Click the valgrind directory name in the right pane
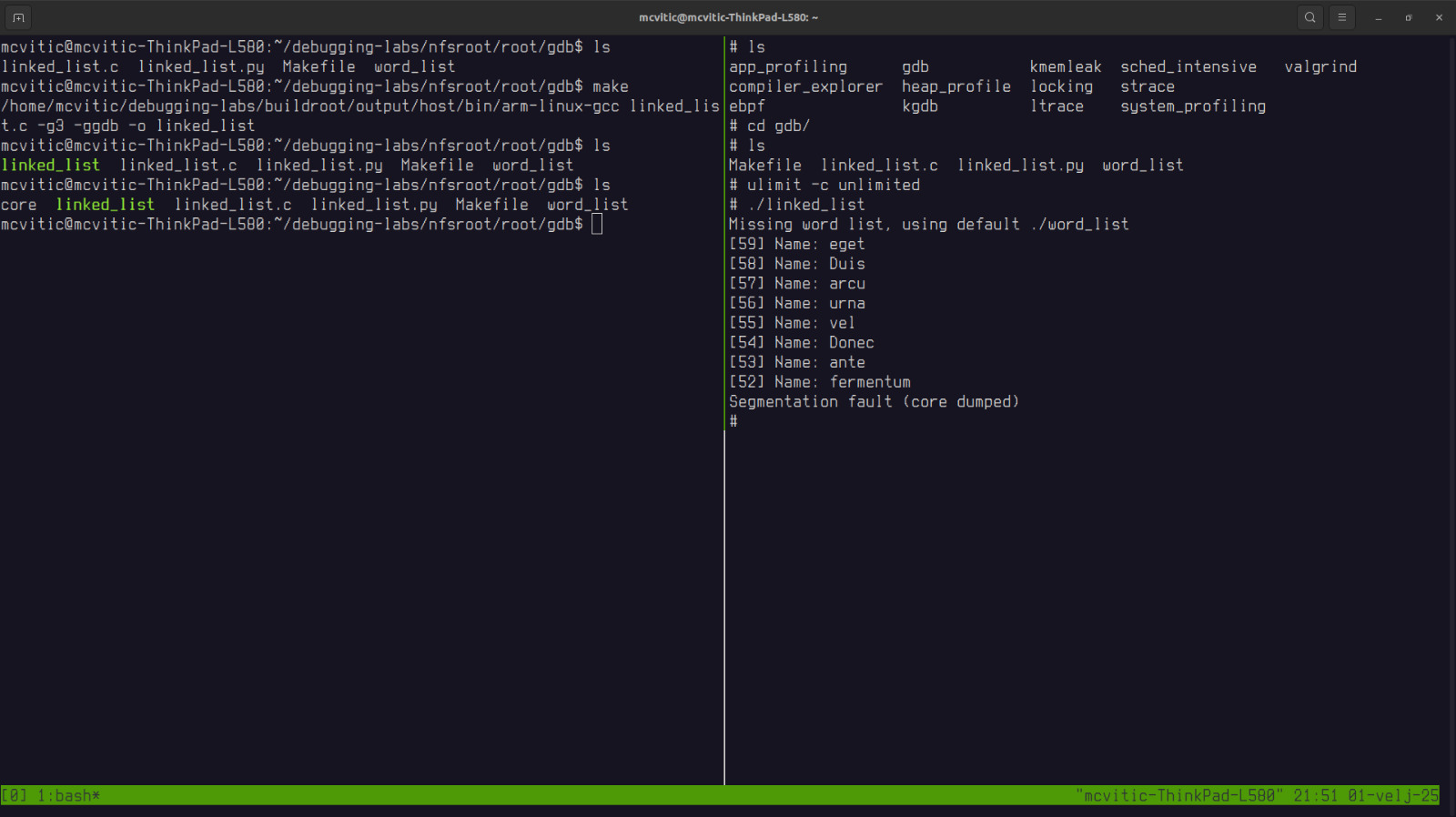Image resolution: width=1456 pixels, height=817 pixels. click(1319, 67)
